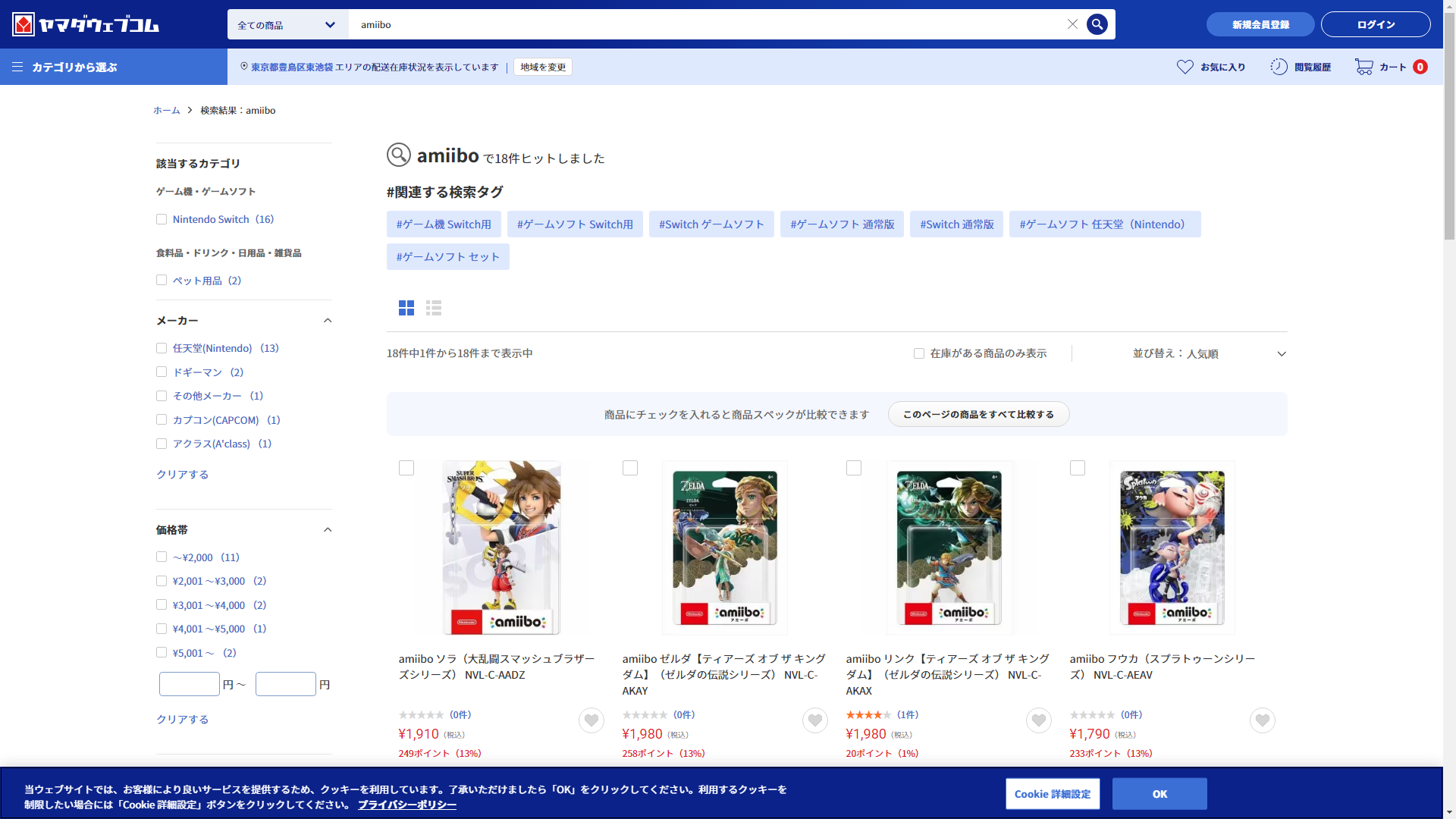The height and width of the screenshot is (819, 1456).
Task: Open browsing history clock icon
Action: click(x=1279, y=67)
